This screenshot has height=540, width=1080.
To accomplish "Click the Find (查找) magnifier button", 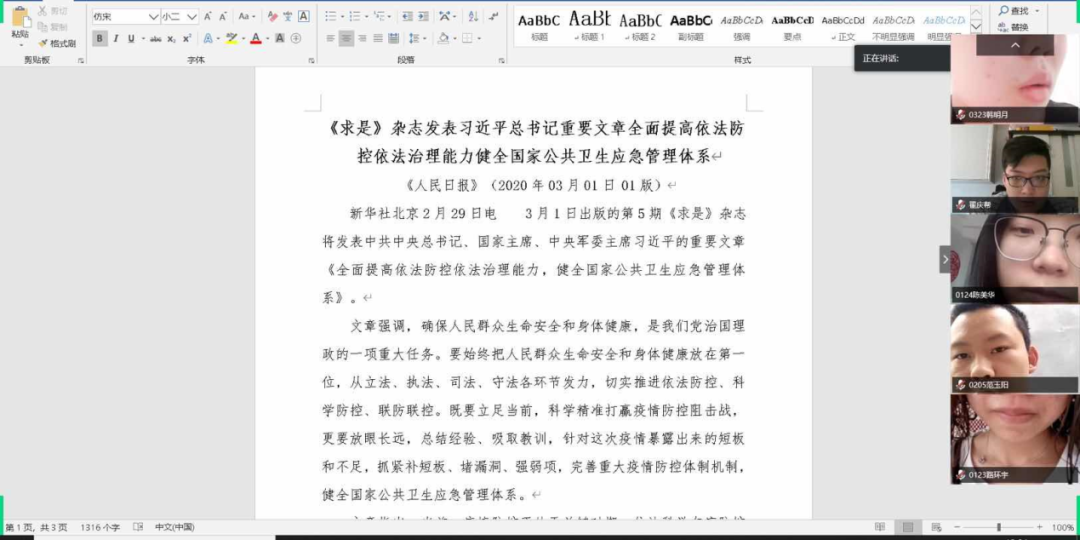I will click(1014, 10).
